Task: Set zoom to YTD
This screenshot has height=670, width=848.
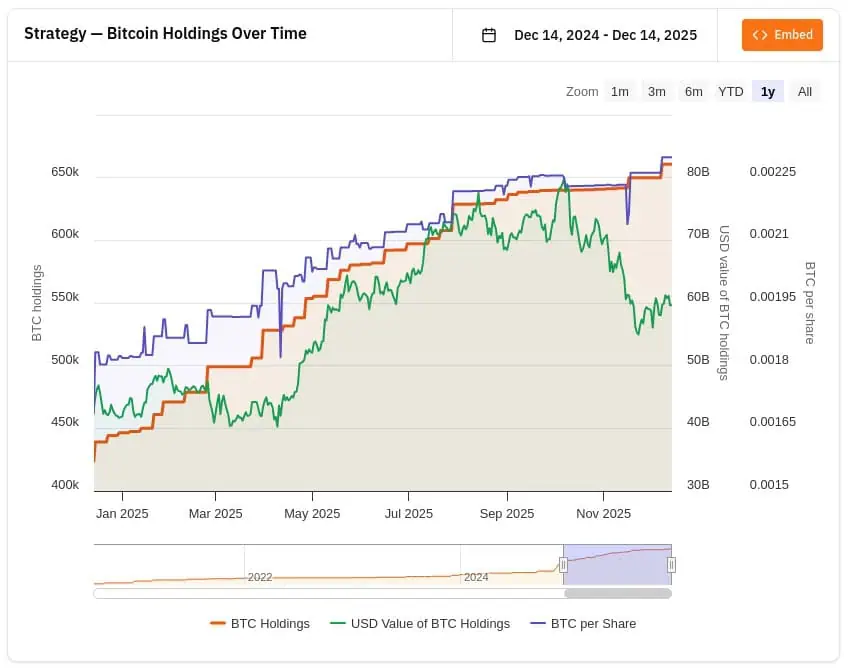Action: click(731, 92)
